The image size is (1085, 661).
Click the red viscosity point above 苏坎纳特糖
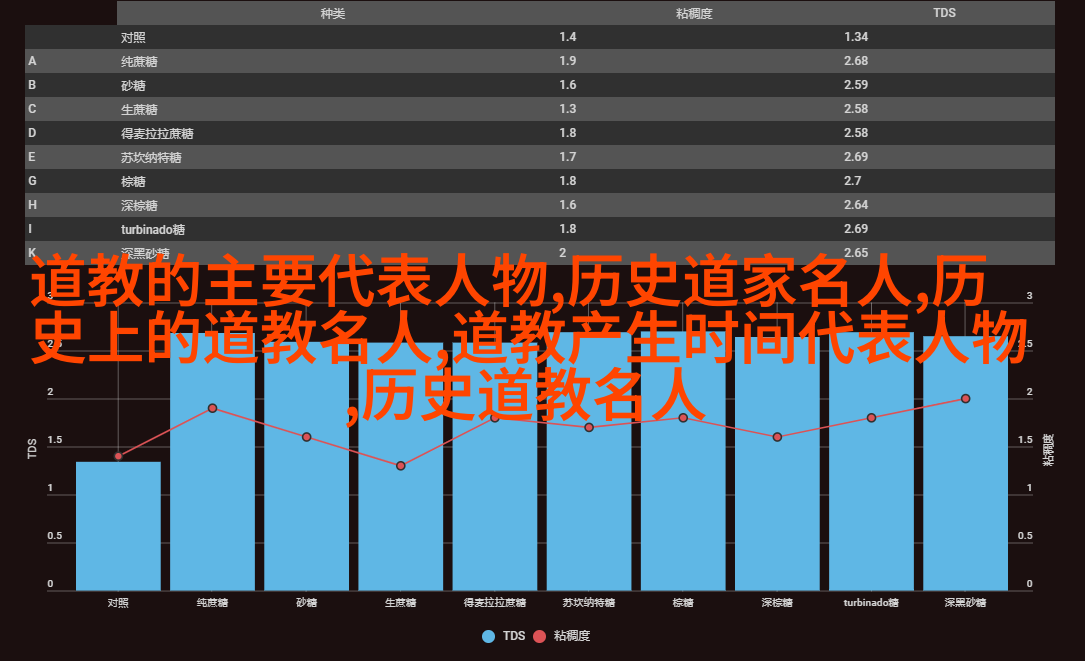[x=589, y=428]
